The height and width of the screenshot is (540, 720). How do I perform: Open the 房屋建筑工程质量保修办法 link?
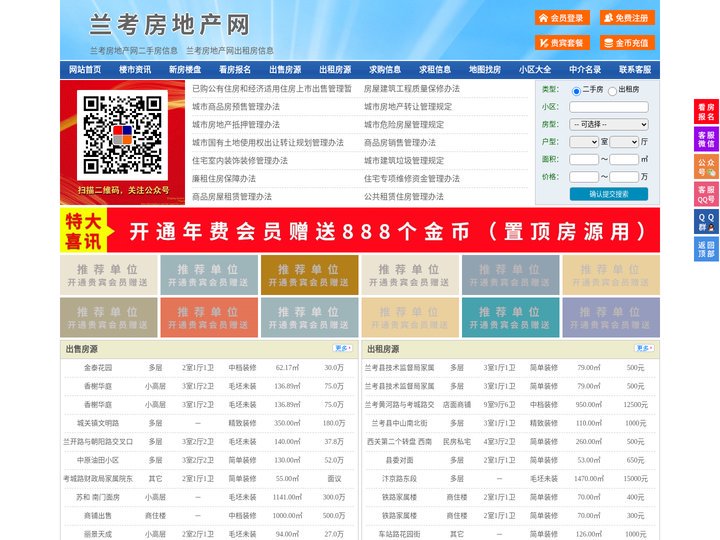click(411, 89)
